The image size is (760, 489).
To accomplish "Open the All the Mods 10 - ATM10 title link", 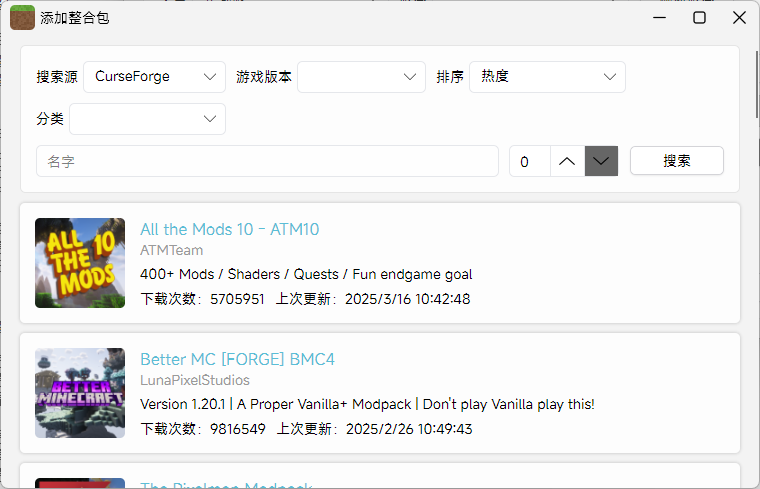I will pos(230,230).
